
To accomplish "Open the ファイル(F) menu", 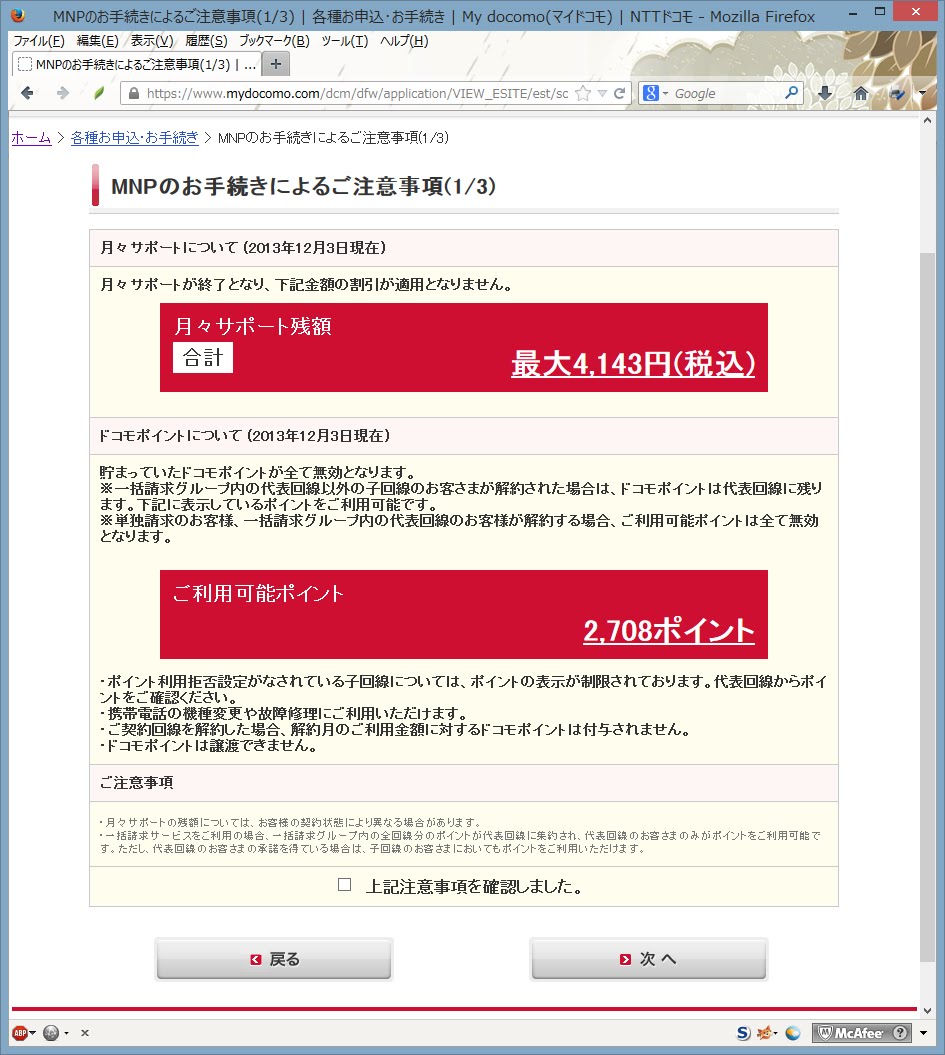I will (x=39, y=41).
